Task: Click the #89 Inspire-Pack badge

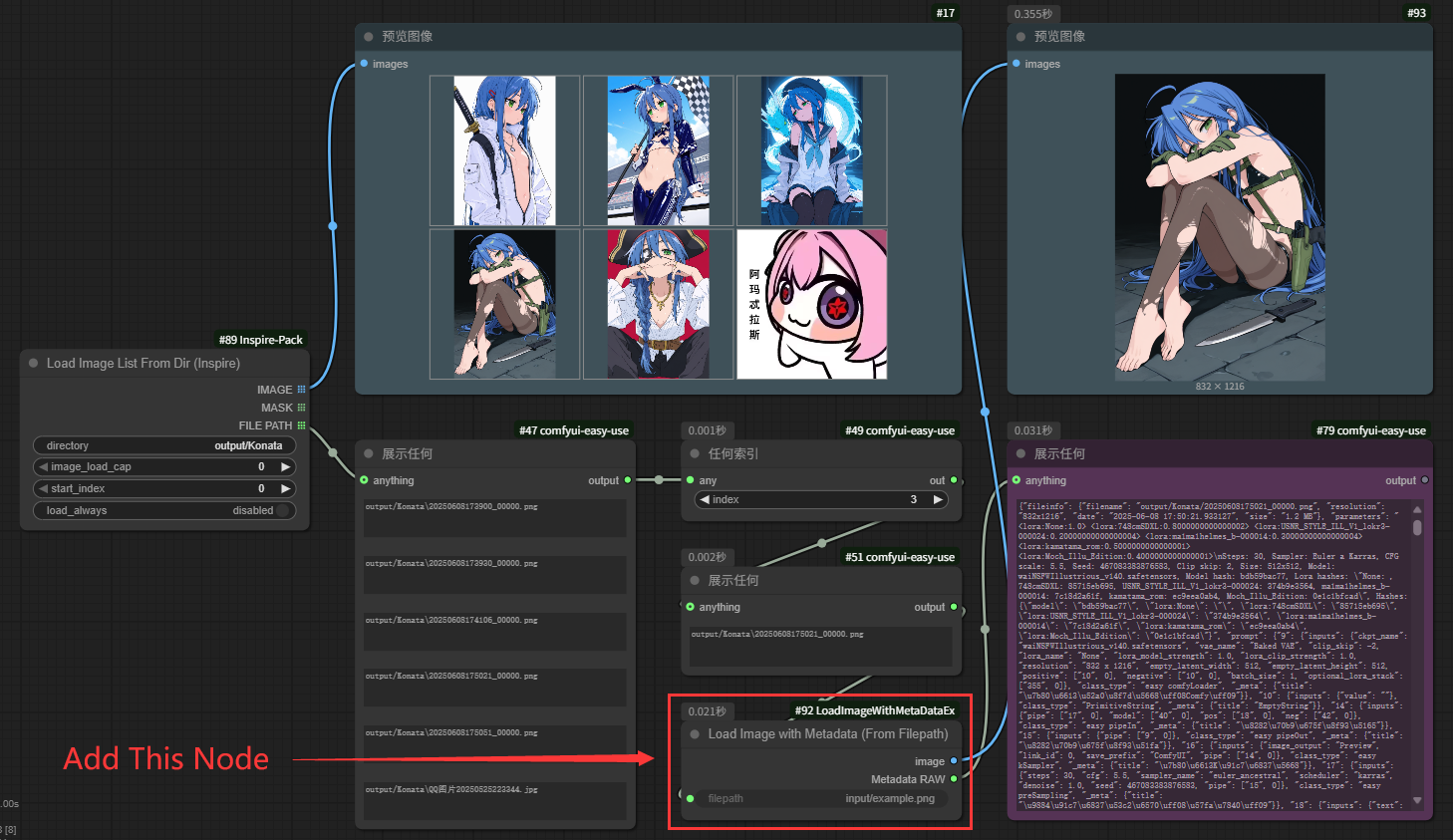Action: tap(261, 340)
